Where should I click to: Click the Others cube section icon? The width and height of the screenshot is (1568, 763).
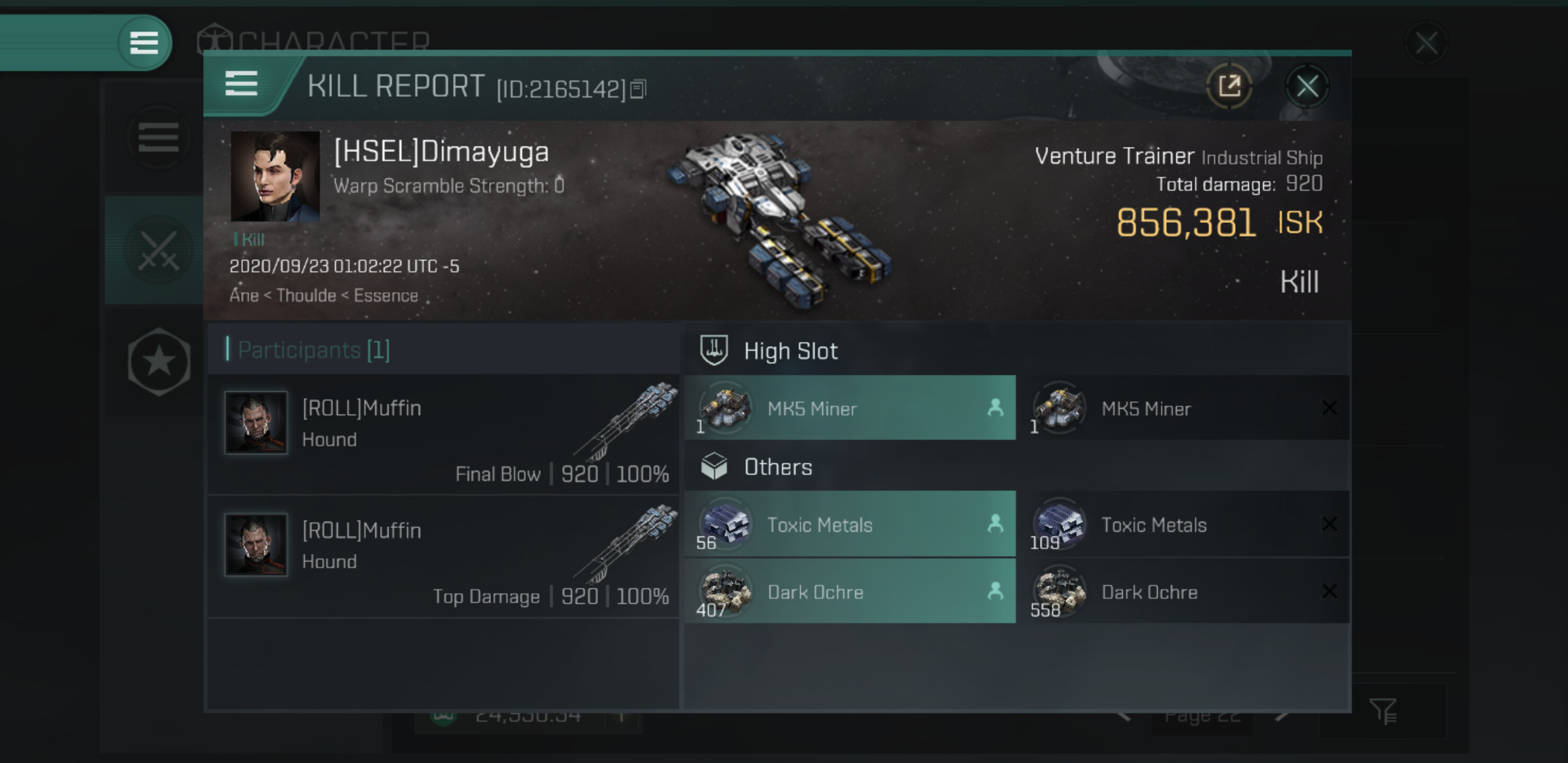pos(714,466)
